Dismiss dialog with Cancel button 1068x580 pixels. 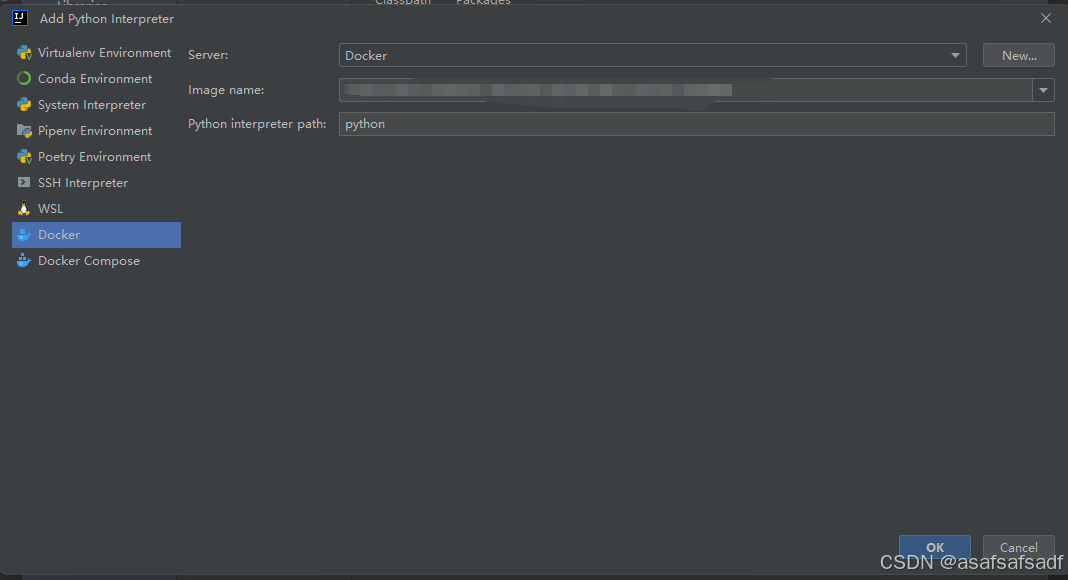1018,547
